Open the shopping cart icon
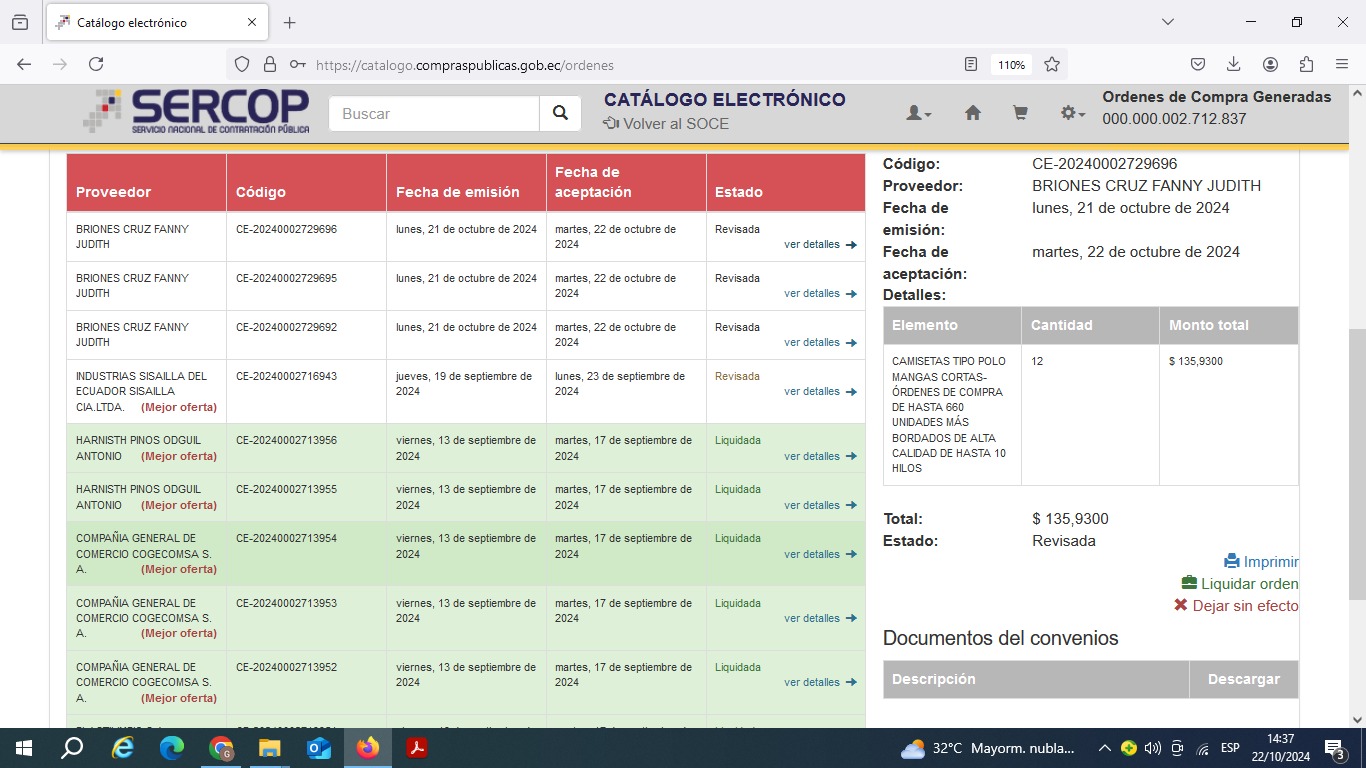 click(1020, 114)
